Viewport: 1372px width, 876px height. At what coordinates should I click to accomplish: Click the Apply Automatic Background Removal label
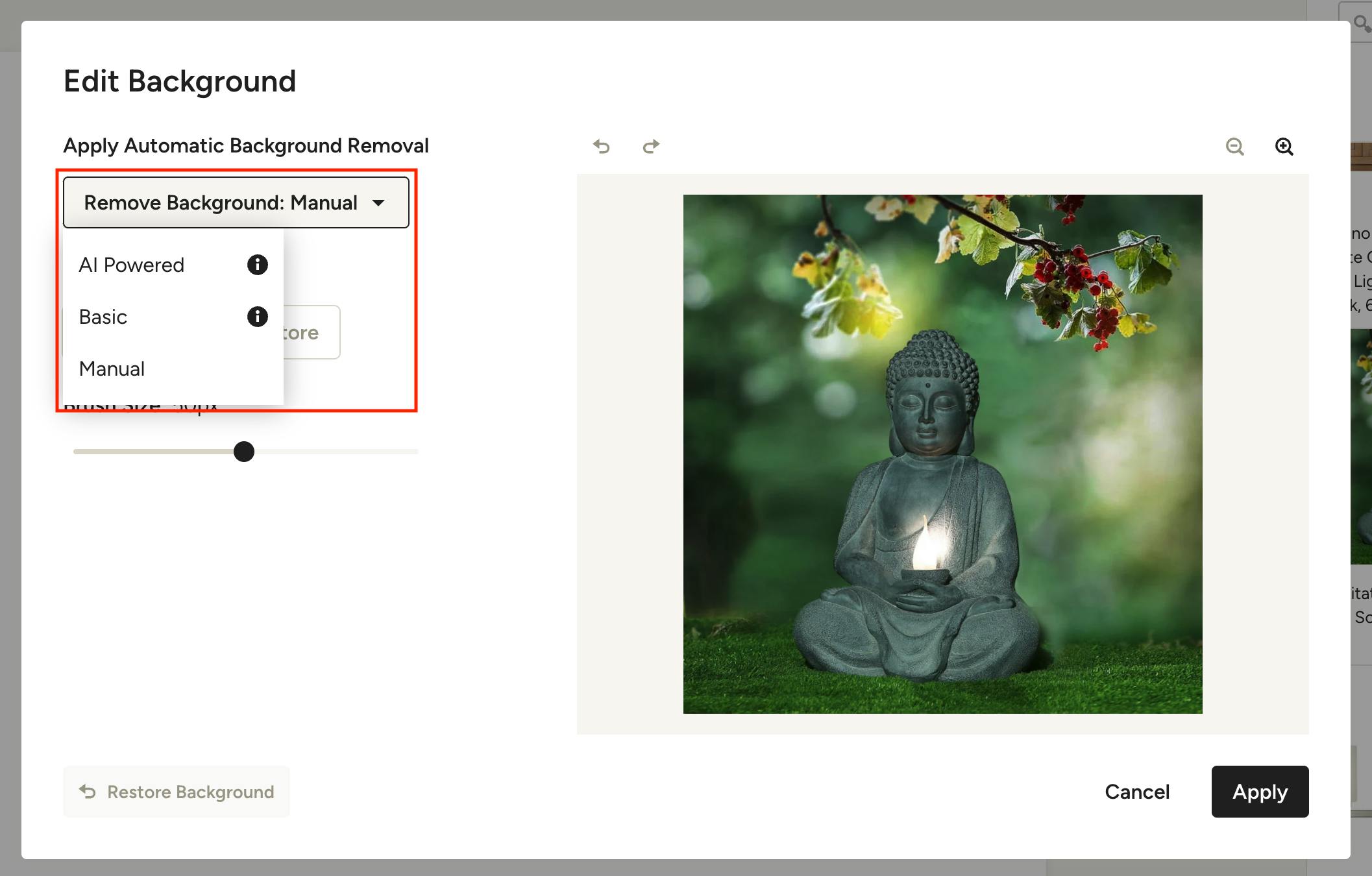tap(246, 146)
